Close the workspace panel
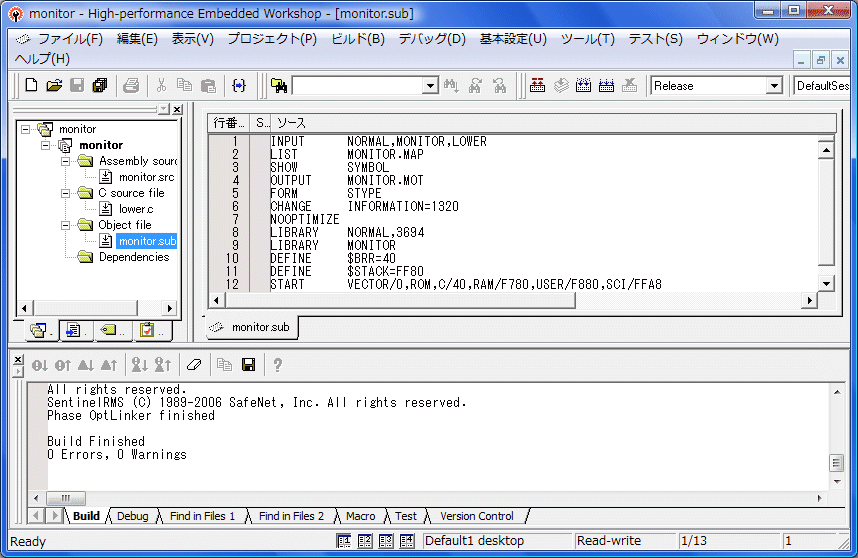This screenshot has height=558, width=858. [x=177, y=109]
